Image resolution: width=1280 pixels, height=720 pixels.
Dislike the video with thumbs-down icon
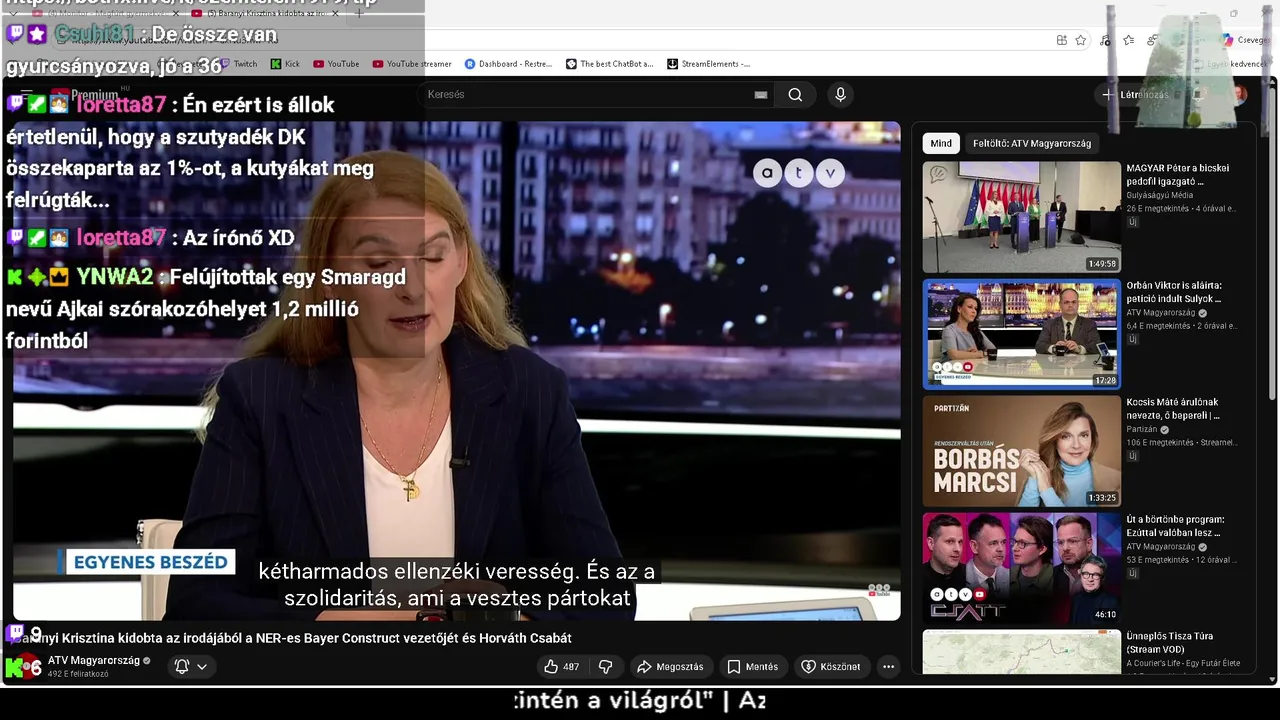(605, 666)
